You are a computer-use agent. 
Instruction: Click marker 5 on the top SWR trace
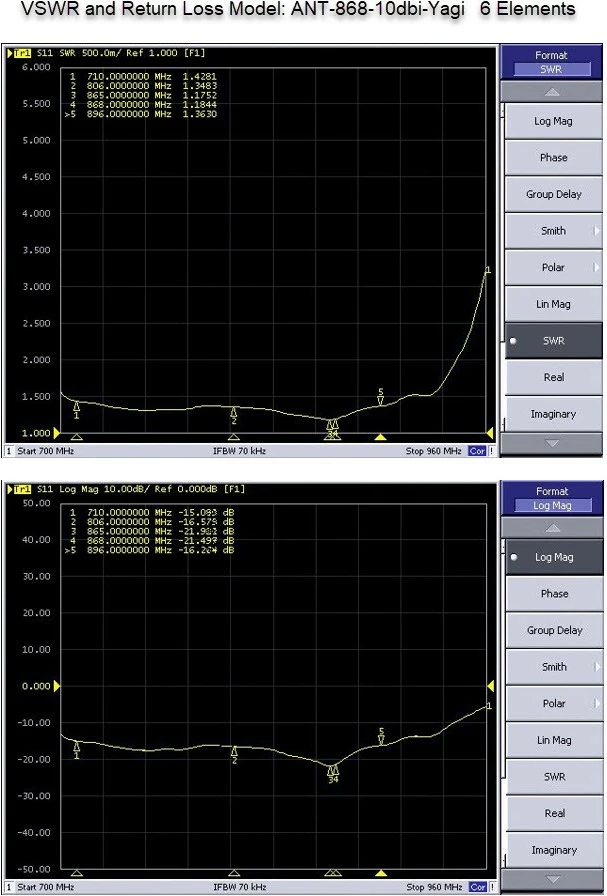(x=380, y=399)
